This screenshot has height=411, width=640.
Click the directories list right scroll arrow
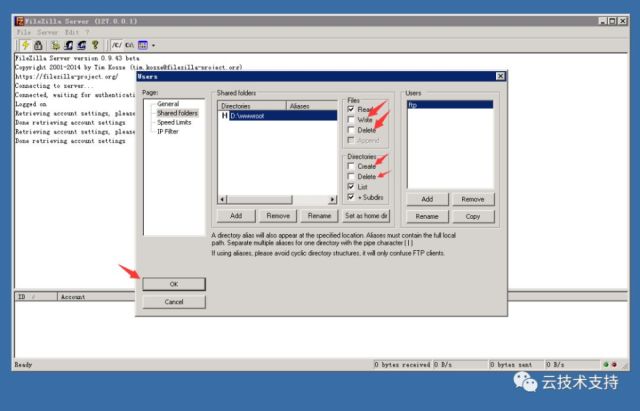tap(333, 200)
